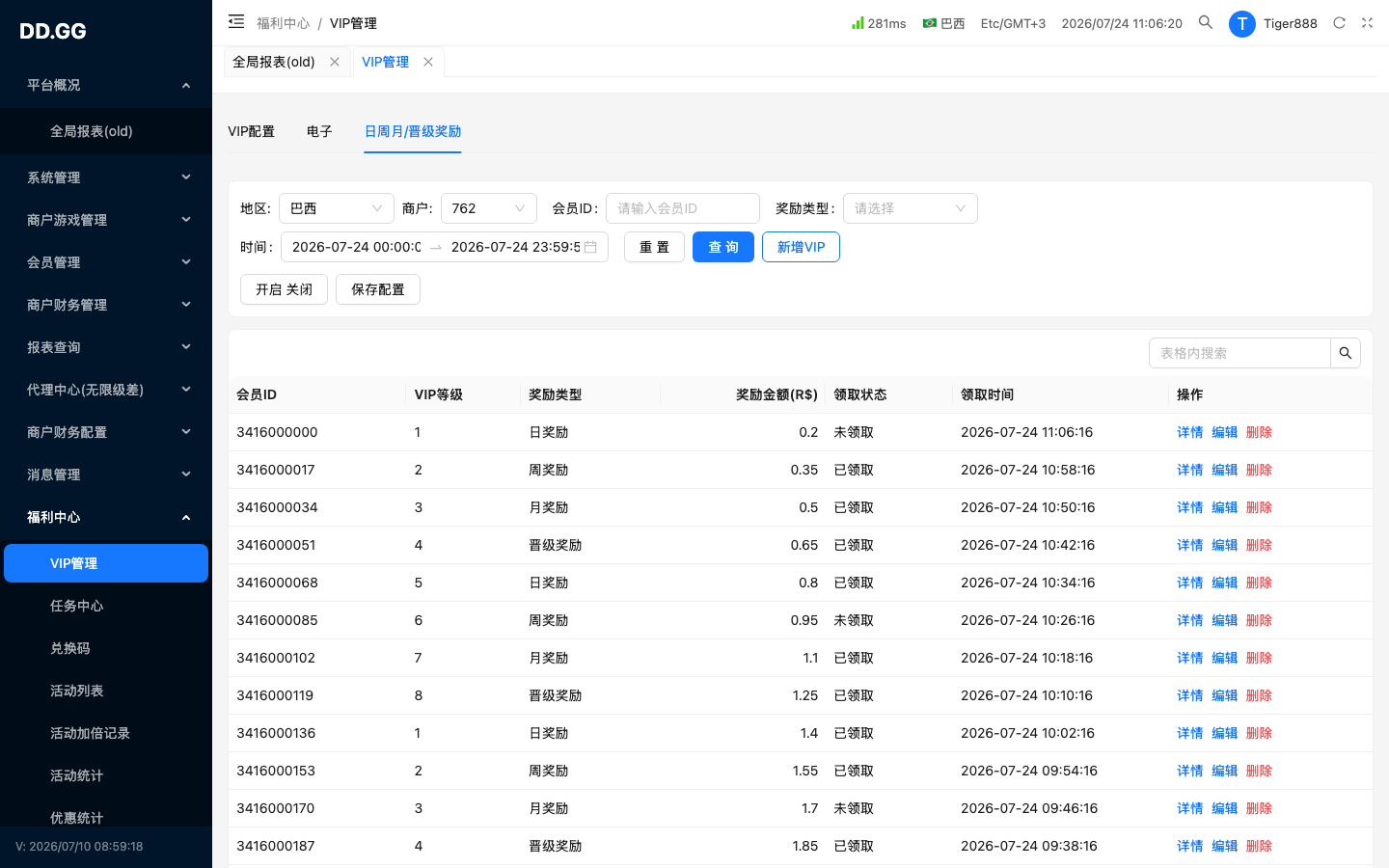
Task: Switch to the 电子 tab
Action: 319,131
